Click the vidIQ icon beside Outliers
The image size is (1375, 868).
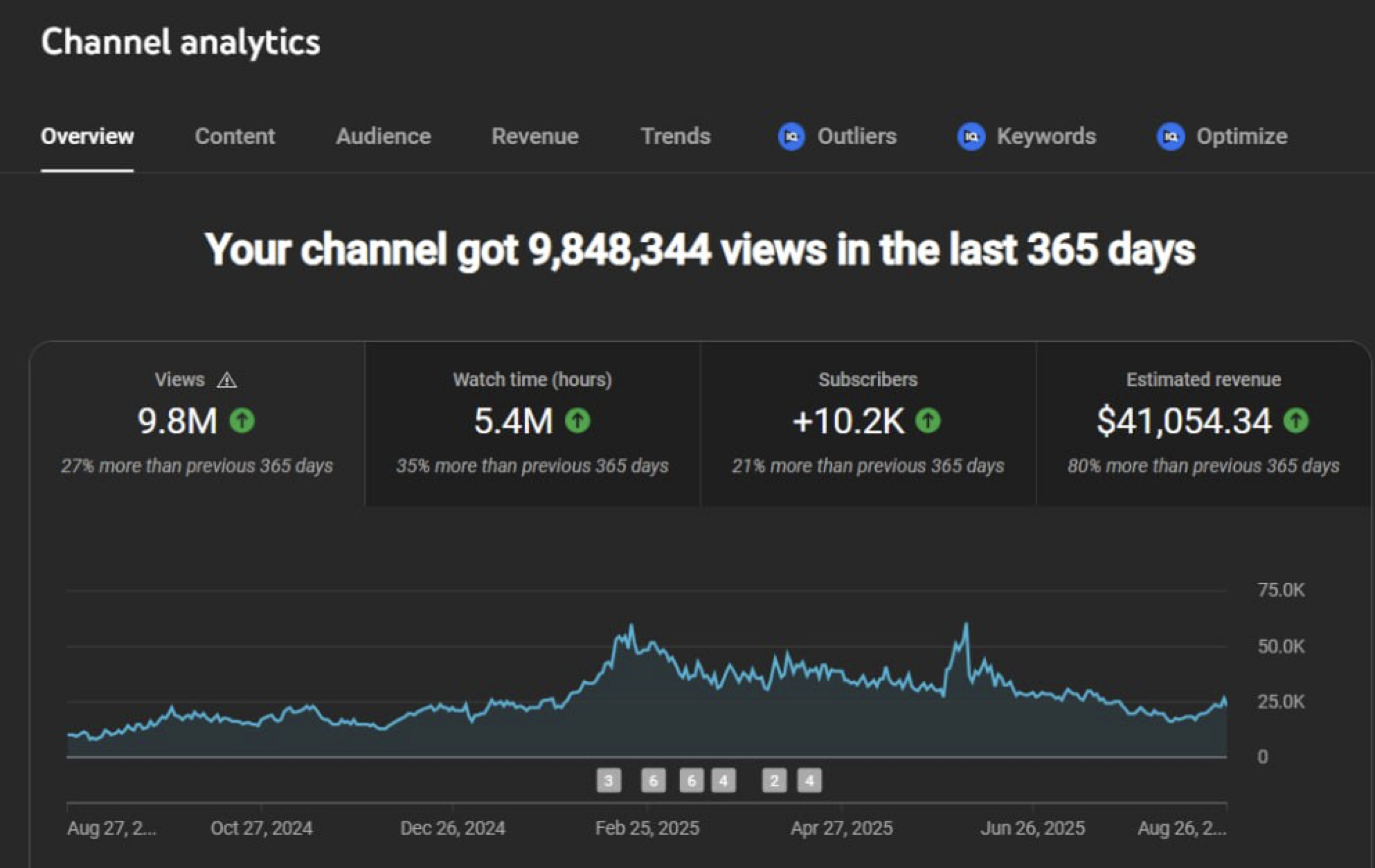coord(791,136)
